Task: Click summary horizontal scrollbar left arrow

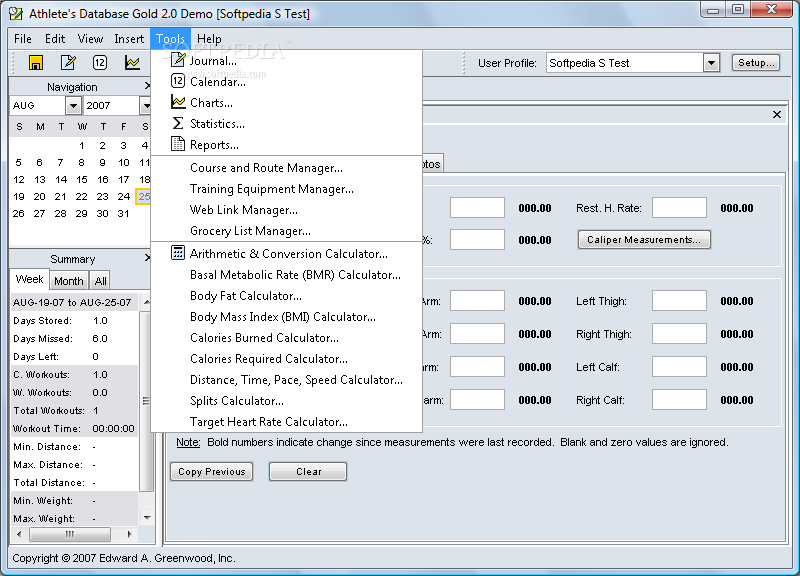Action: coord(19,535)
